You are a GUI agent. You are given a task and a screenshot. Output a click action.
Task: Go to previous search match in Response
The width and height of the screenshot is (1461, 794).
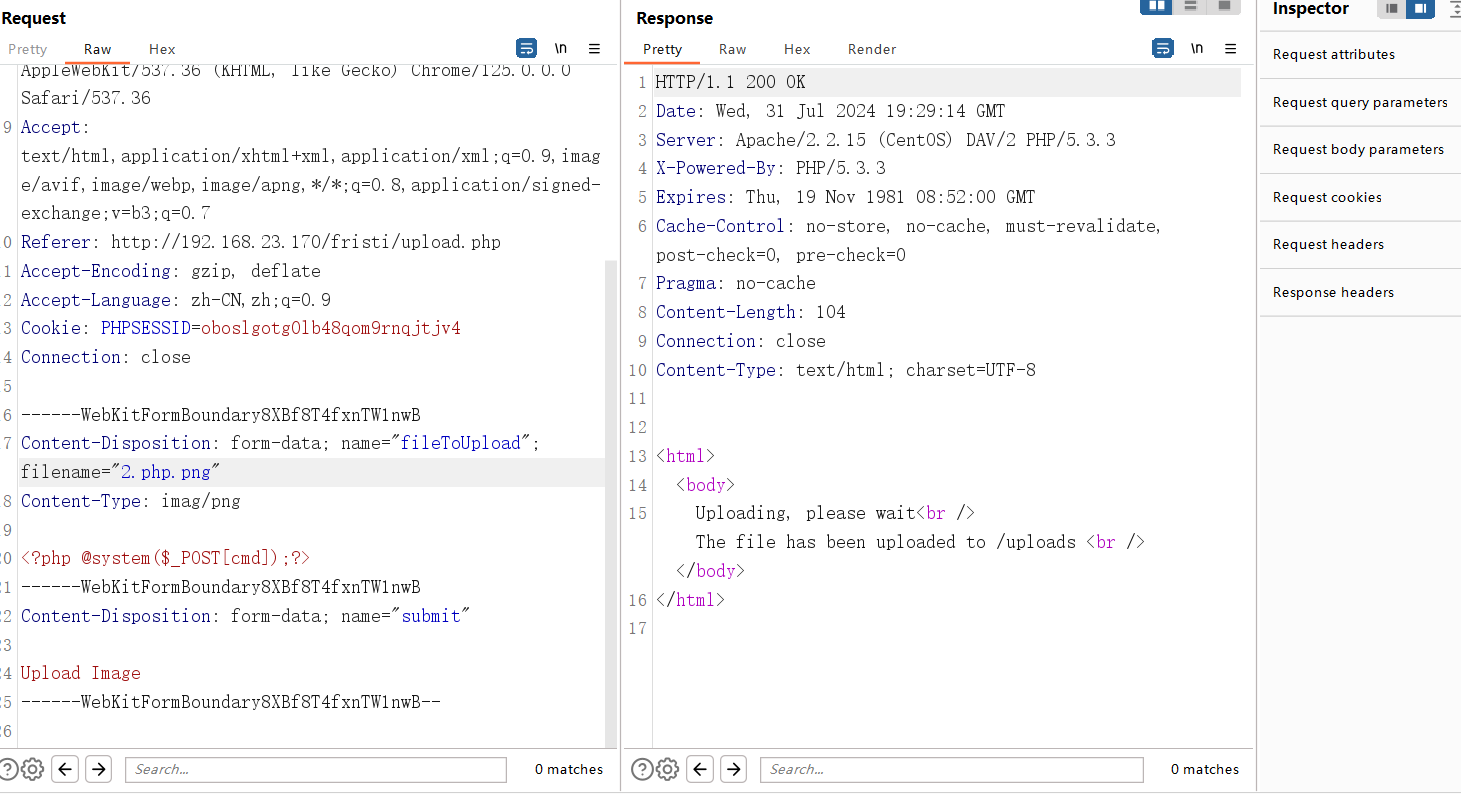pos(701,769)
